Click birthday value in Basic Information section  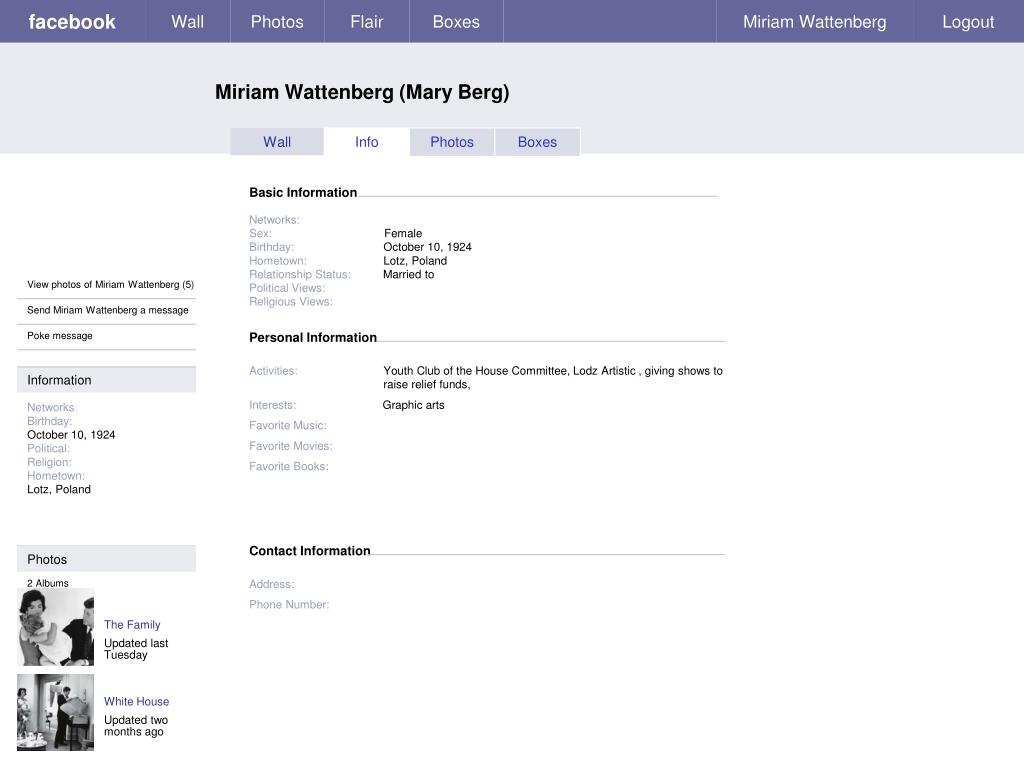(x=427, y=247)
